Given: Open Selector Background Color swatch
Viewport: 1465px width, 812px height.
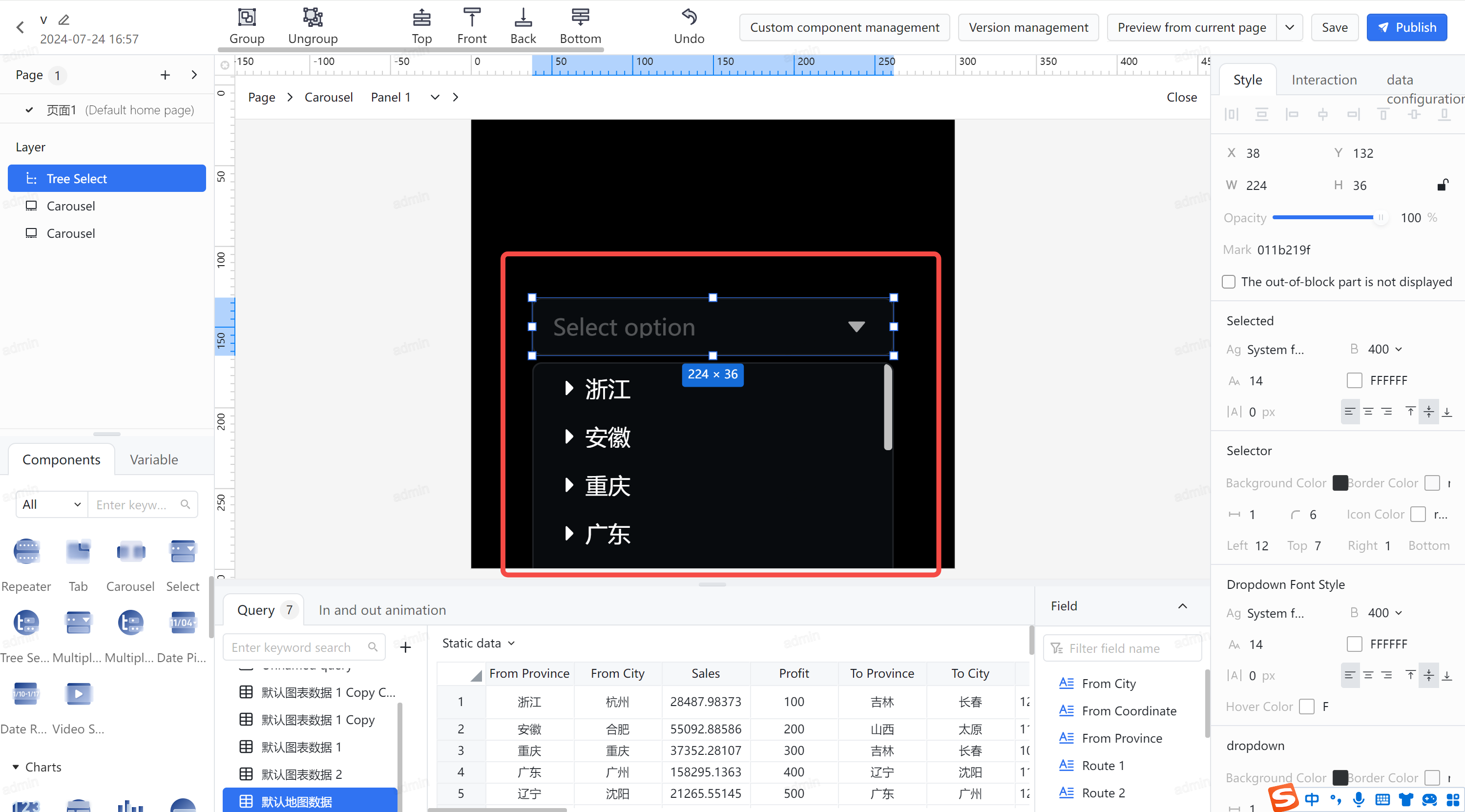Looking at the screenshot, I should click(x=1340, y=483).
